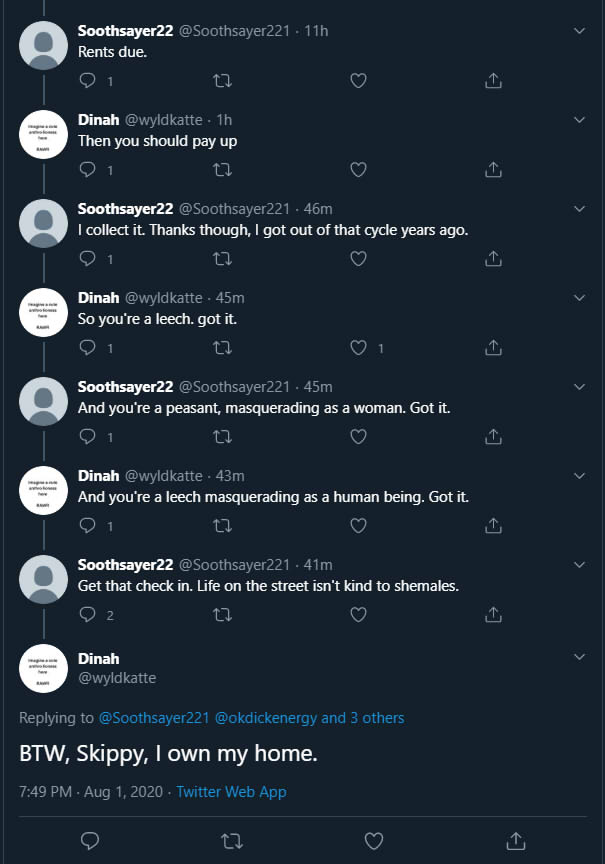
Task: Retweet "Then you should pay up" tweet
Action: (222, 170)
